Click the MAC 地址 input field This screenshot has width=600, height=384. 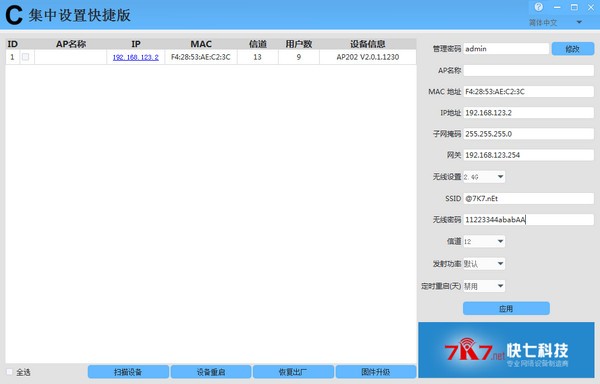point(528,91)
